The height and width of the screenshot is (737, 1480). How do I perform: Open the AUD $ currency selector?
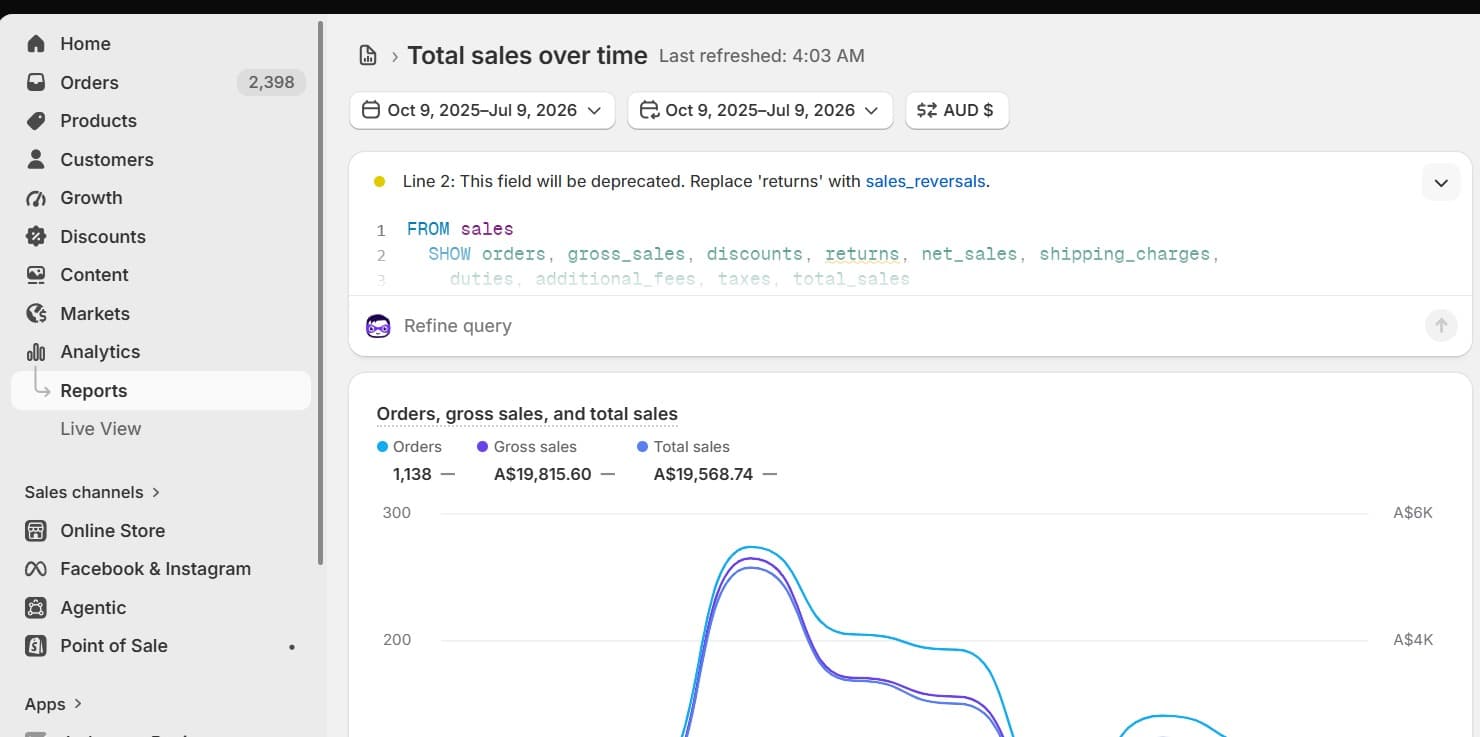[x=957, y=110]
